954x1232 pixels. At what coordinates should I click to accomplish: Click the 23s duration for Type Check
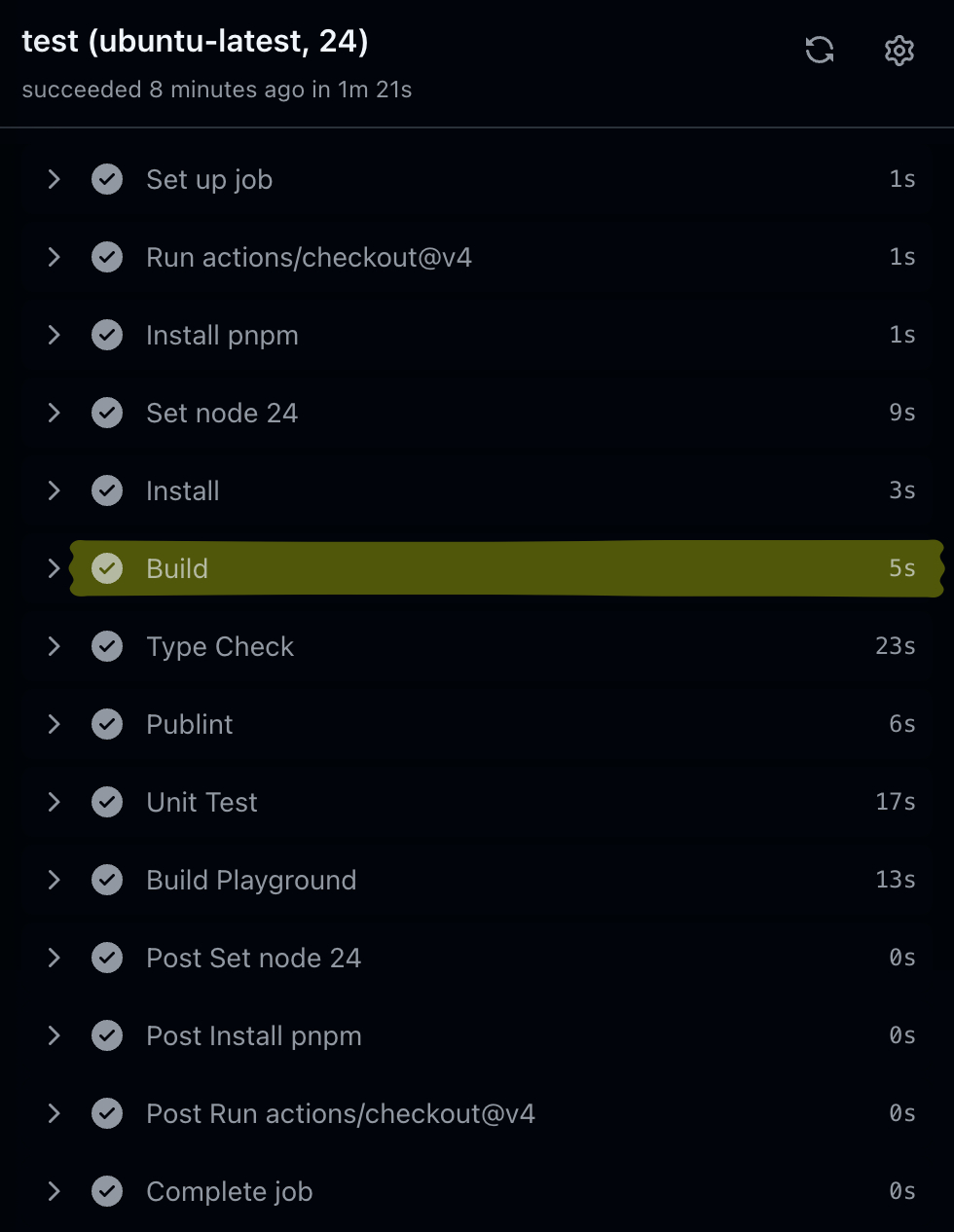(895, 646)
